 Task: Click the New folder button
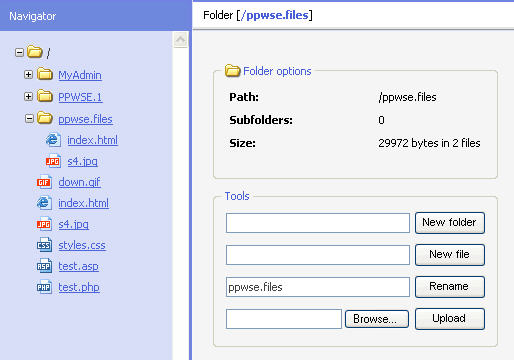[x=450, y=223]
